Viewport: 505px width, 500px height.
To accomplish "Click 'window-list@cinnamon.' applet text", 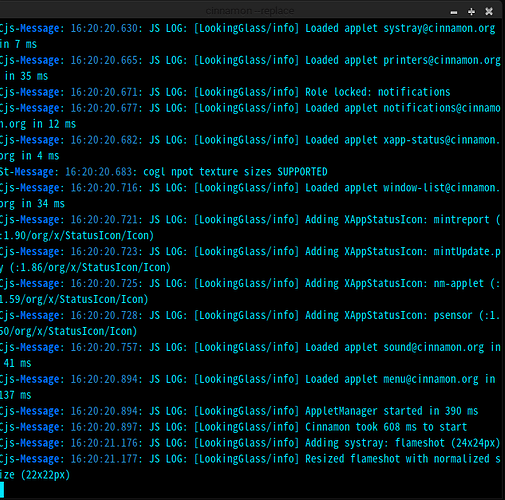I will (x=442, y=188).
